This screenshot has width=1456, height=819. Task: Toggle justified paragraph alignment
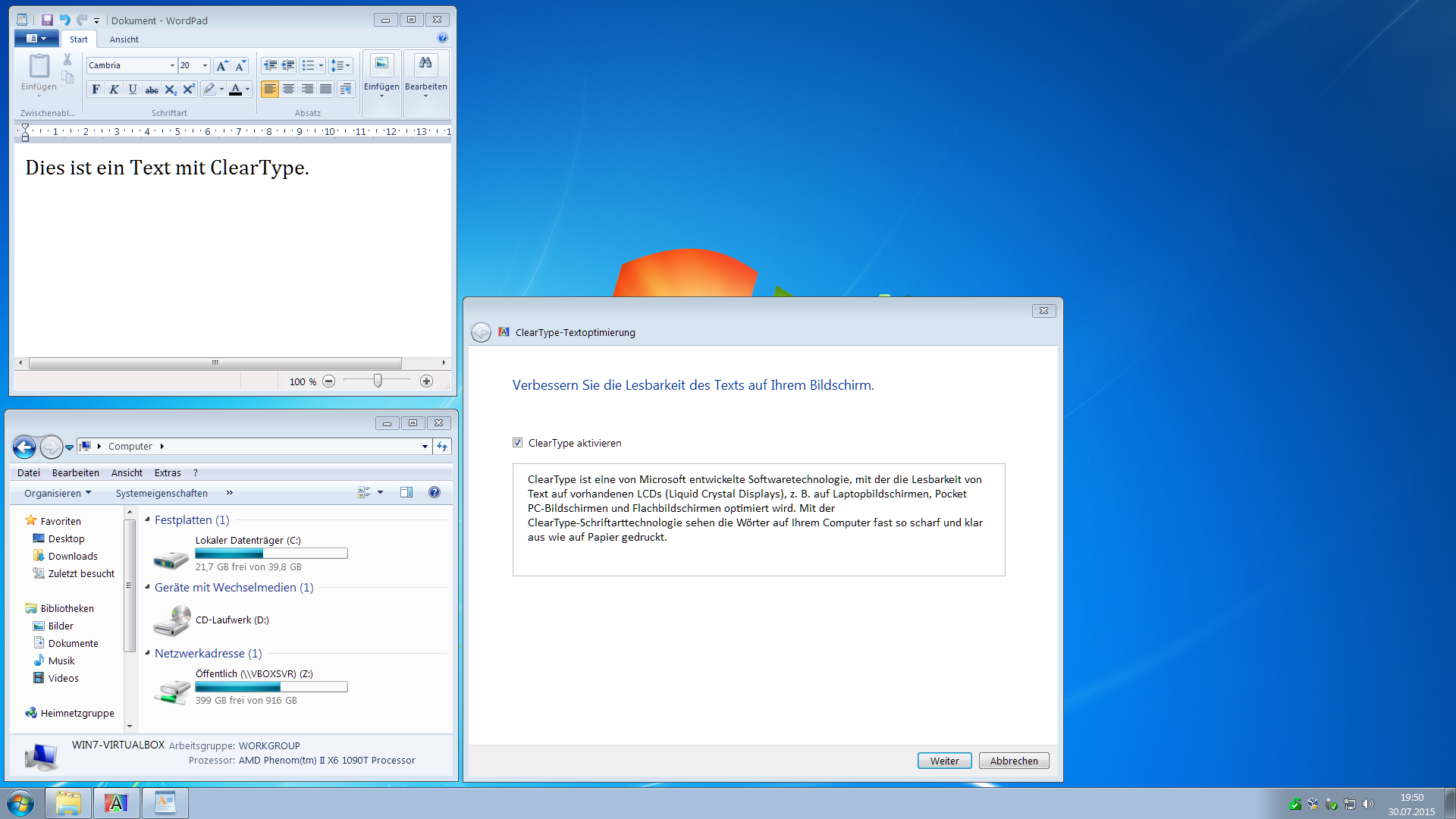tap(325, 89)
